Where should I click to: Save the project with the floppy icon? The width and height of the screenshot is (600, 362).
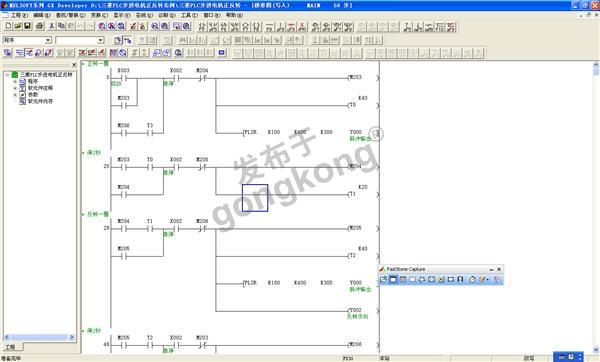tap(27, 26)
